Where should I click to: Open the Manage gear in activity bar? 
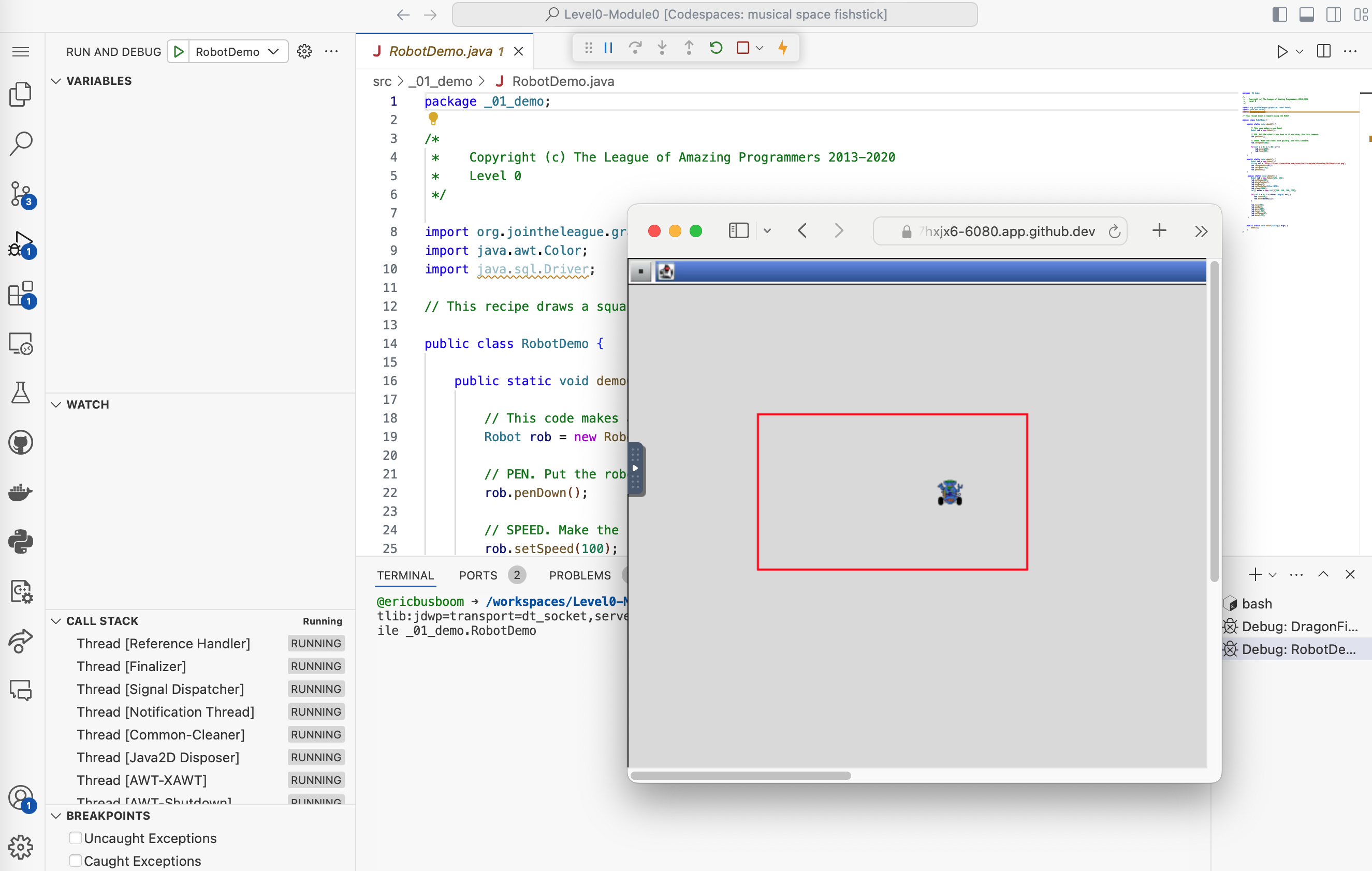[21, 847]
